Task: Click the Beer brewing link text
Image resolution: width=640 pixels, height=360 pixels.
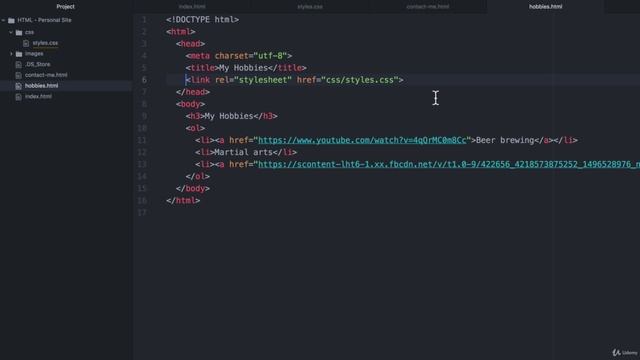Action: [x=505, y=140]
